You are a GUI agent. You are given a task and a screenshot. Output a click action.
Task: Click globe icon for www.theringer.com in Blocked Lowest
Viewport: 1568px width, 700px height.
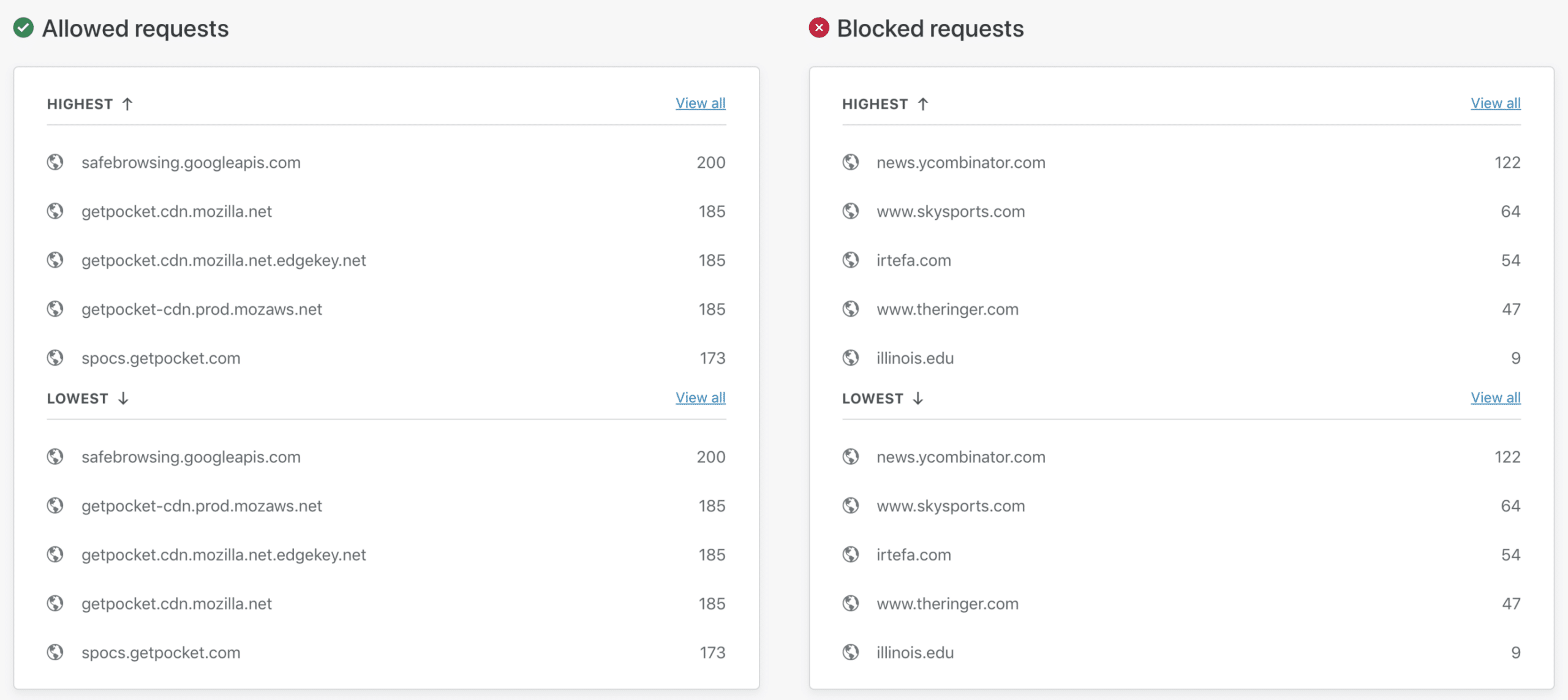point(851,604)
